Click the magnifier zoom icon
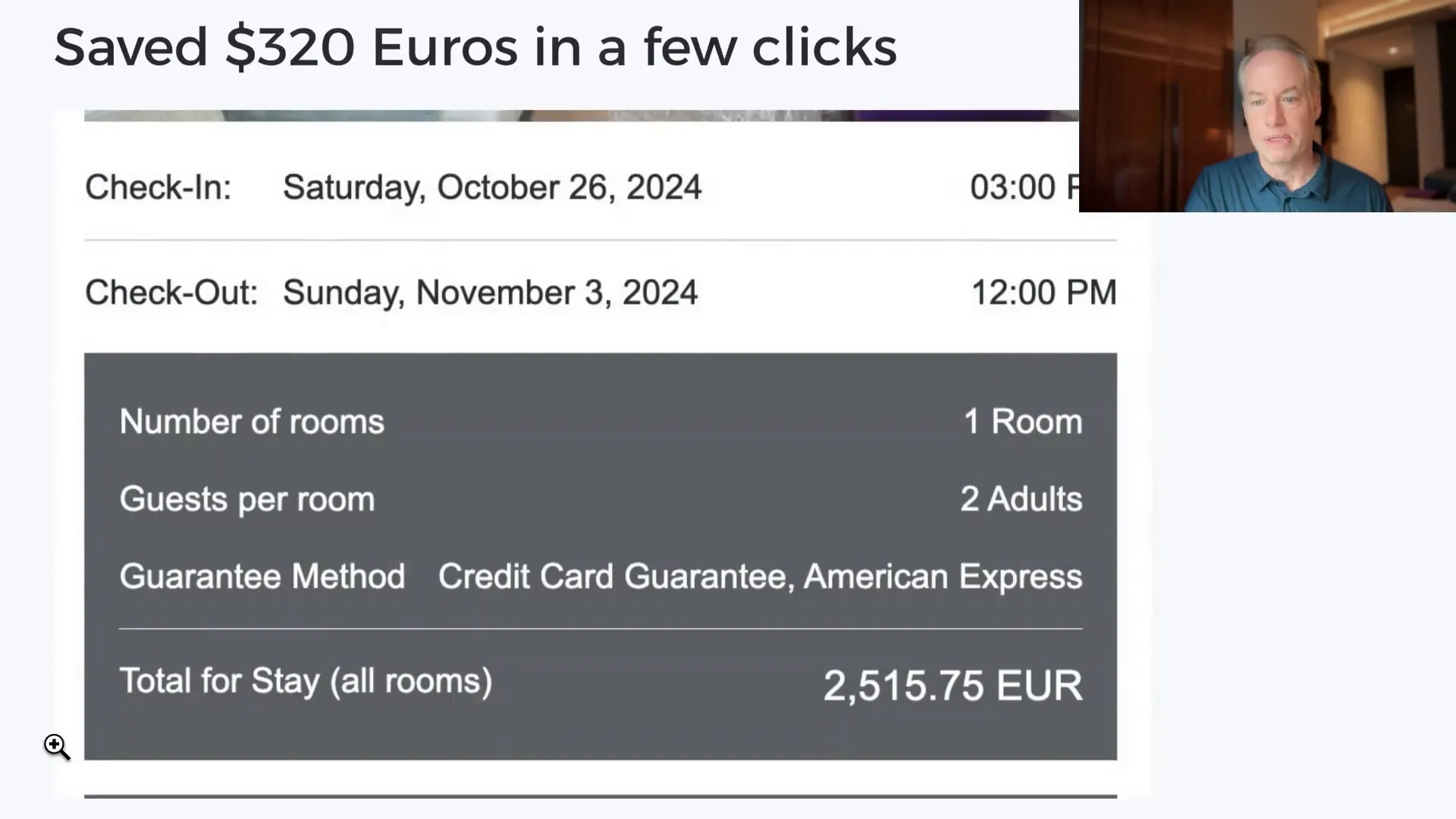The image size is (1456, 819). 55,745
